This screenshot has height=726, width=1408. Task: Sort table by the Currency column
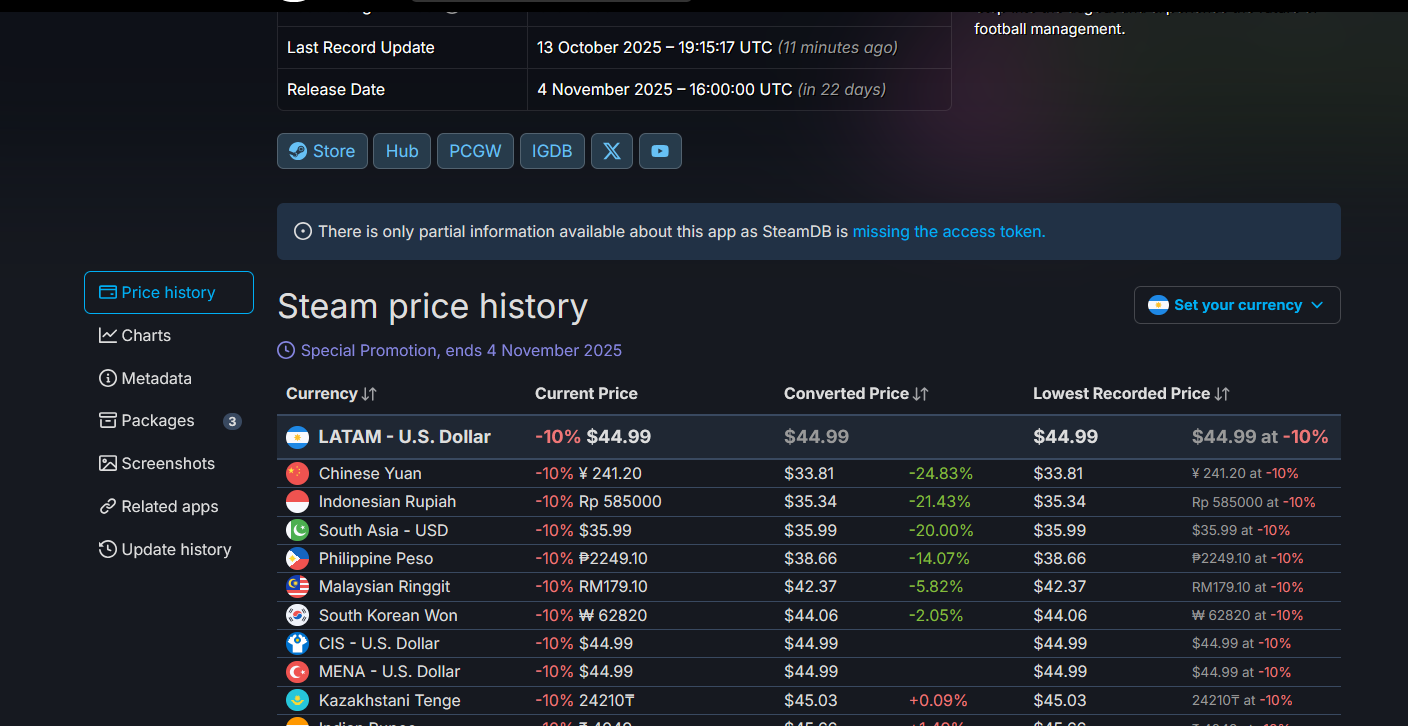pos(331,393)
